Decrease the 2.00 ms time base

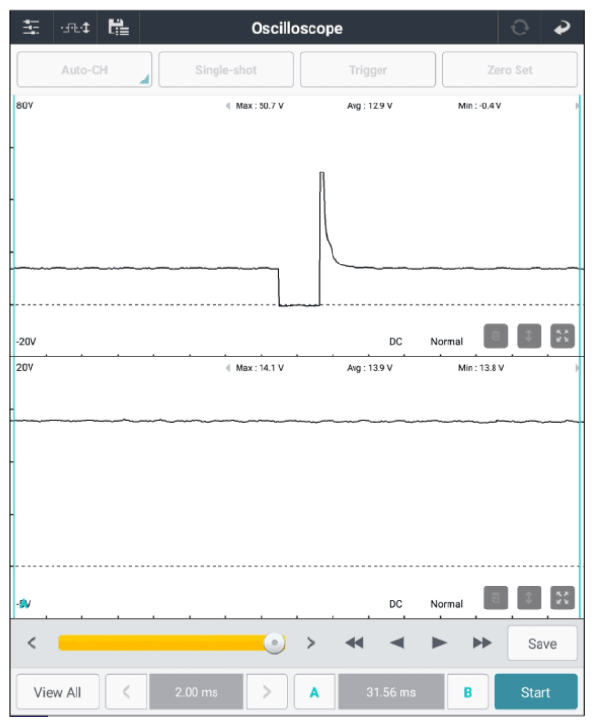pos(126,692)
